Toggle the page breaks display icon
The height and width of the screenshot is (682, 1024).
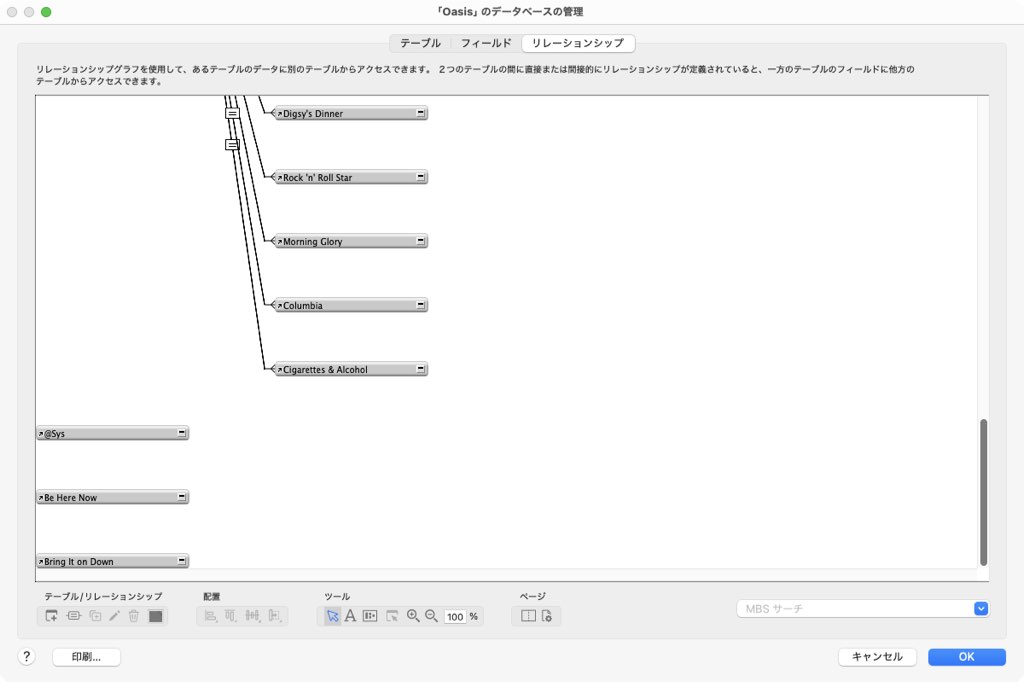tap(528, 617)
